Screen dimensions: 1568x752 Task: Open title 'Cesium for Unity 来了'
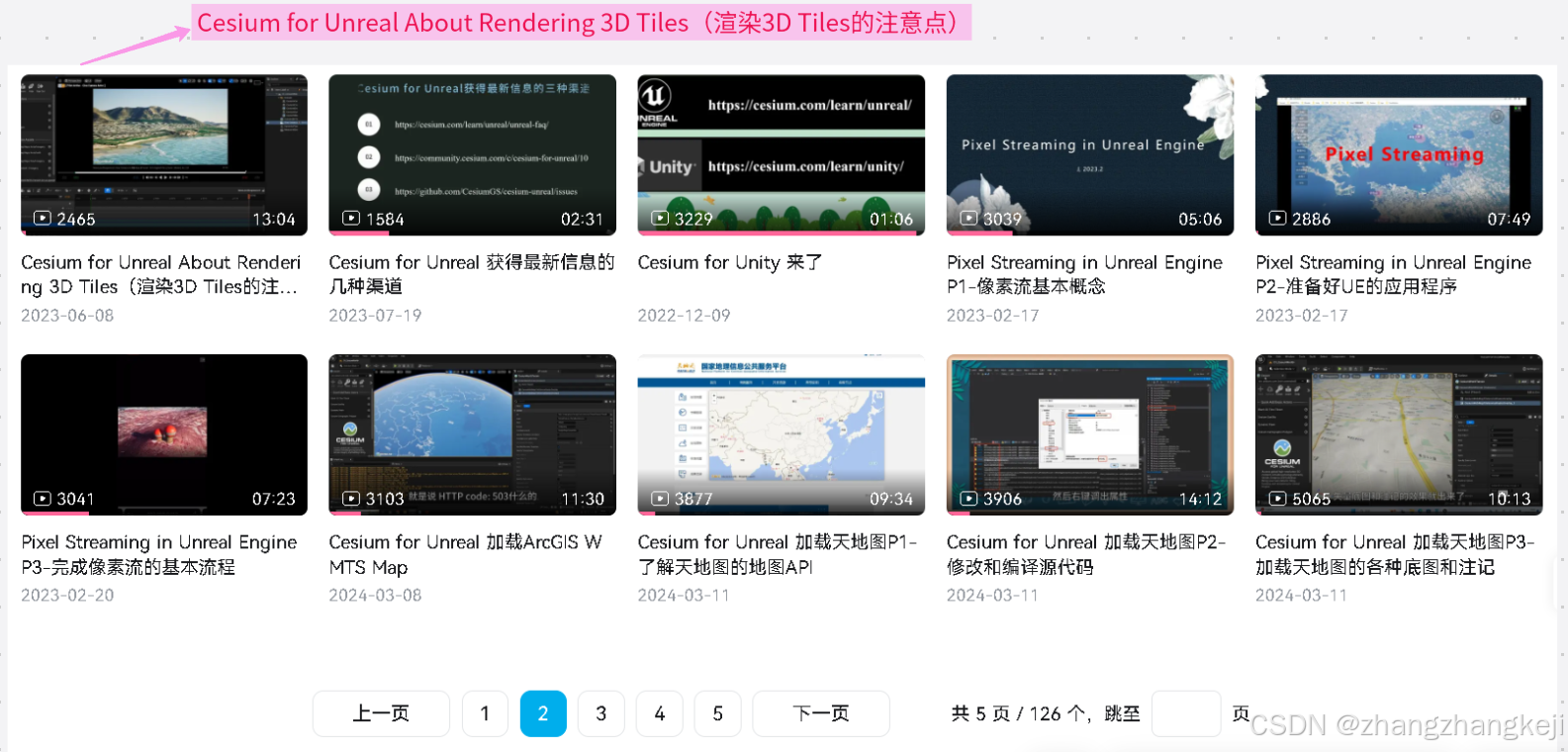[x=730, y=262]
